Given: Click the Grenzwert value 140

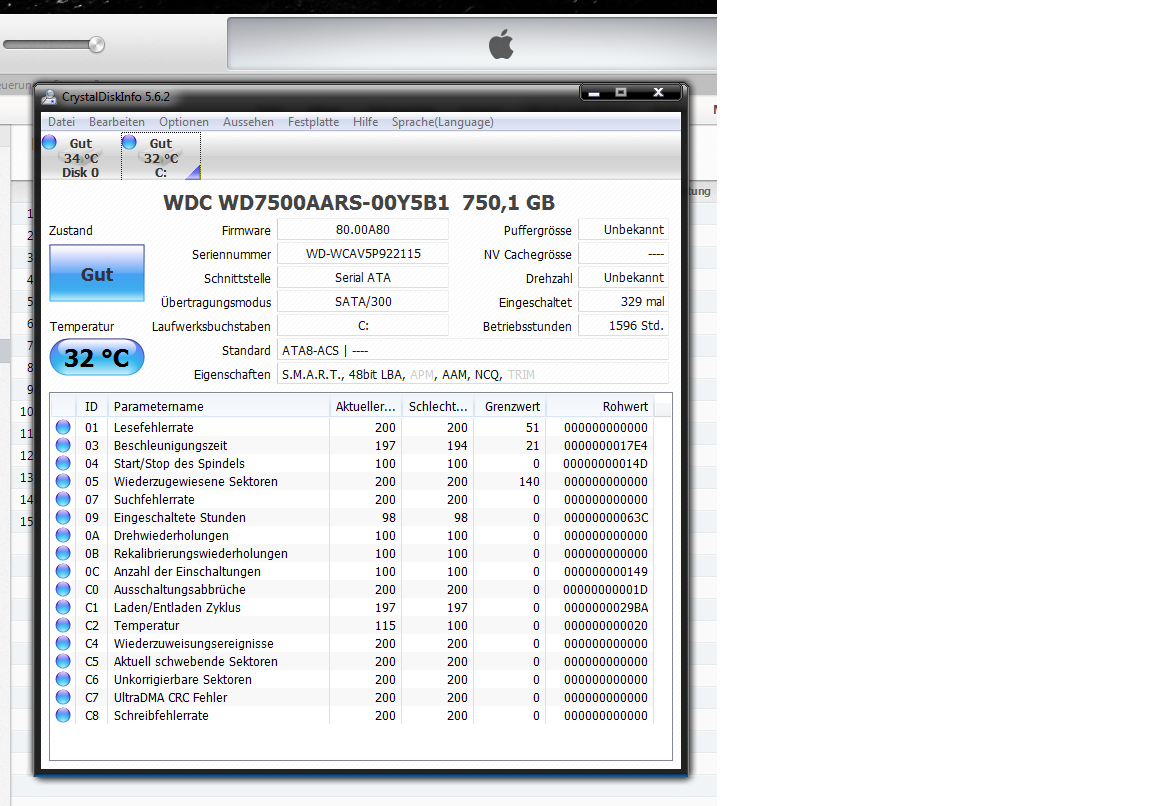Looking at the screenshot, I should click(529, 481).
